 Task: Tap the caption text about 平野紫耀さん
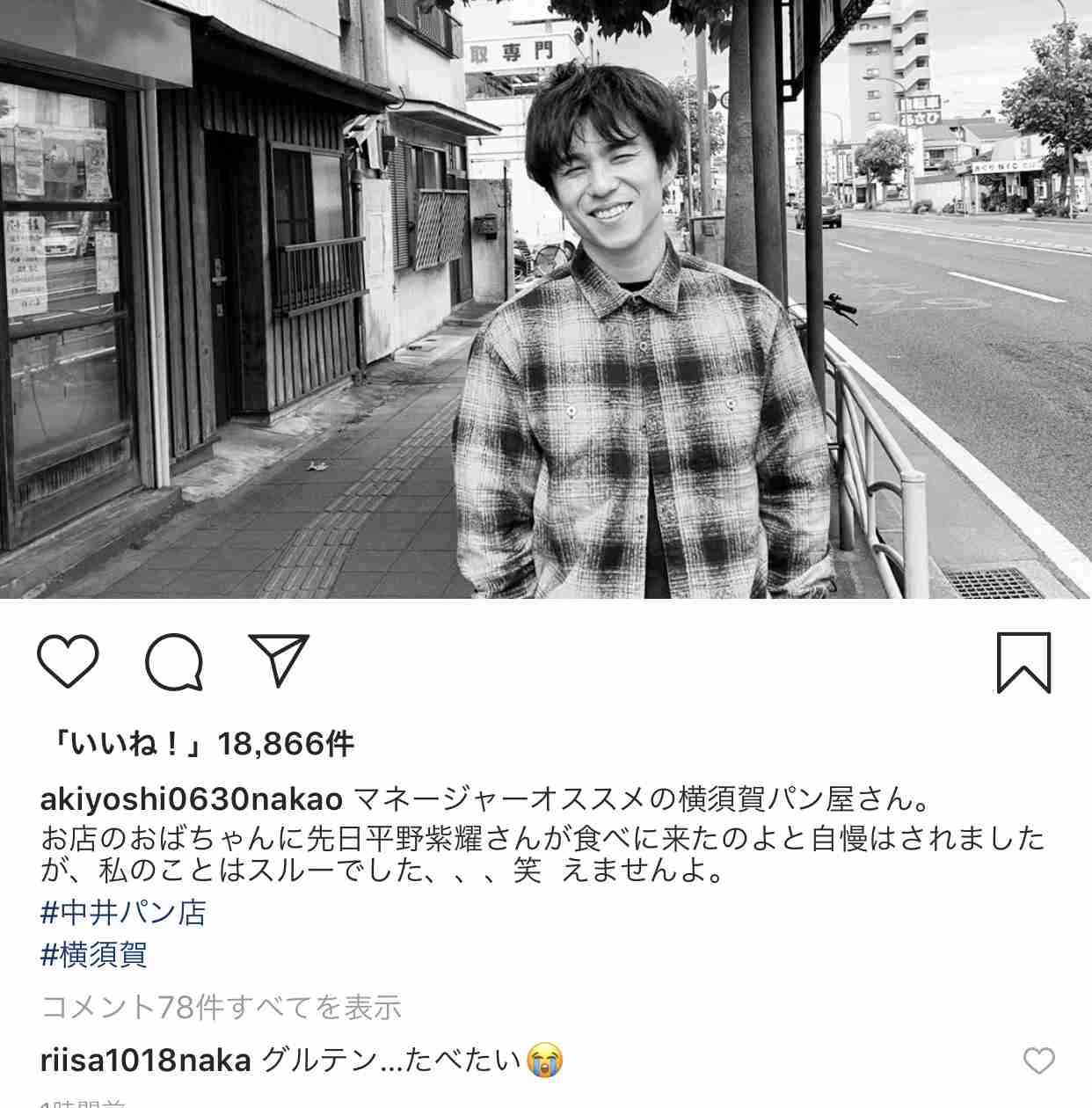pos(542,838)
